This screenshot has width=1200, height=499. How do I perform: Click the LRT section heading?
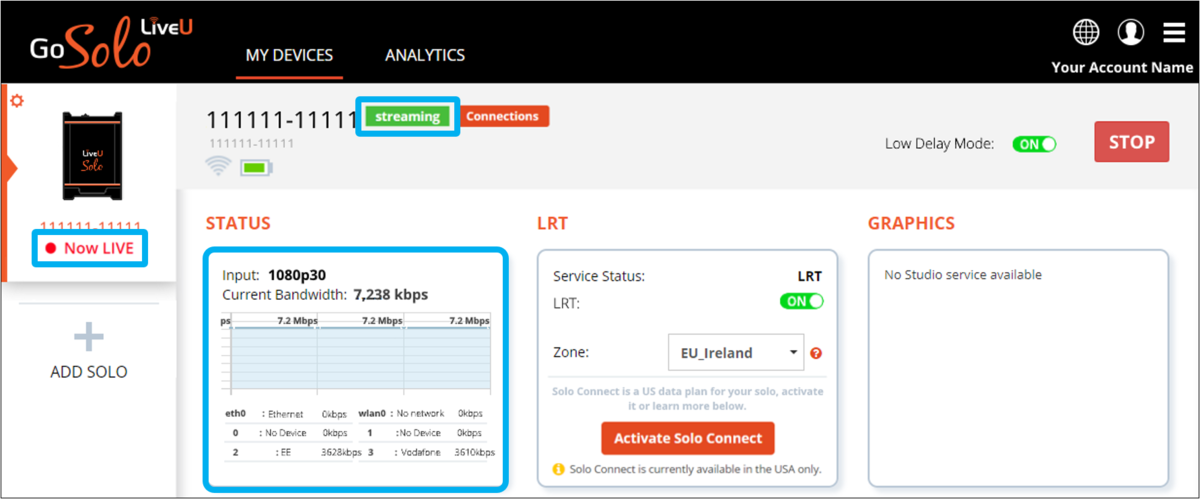[552, 223]
